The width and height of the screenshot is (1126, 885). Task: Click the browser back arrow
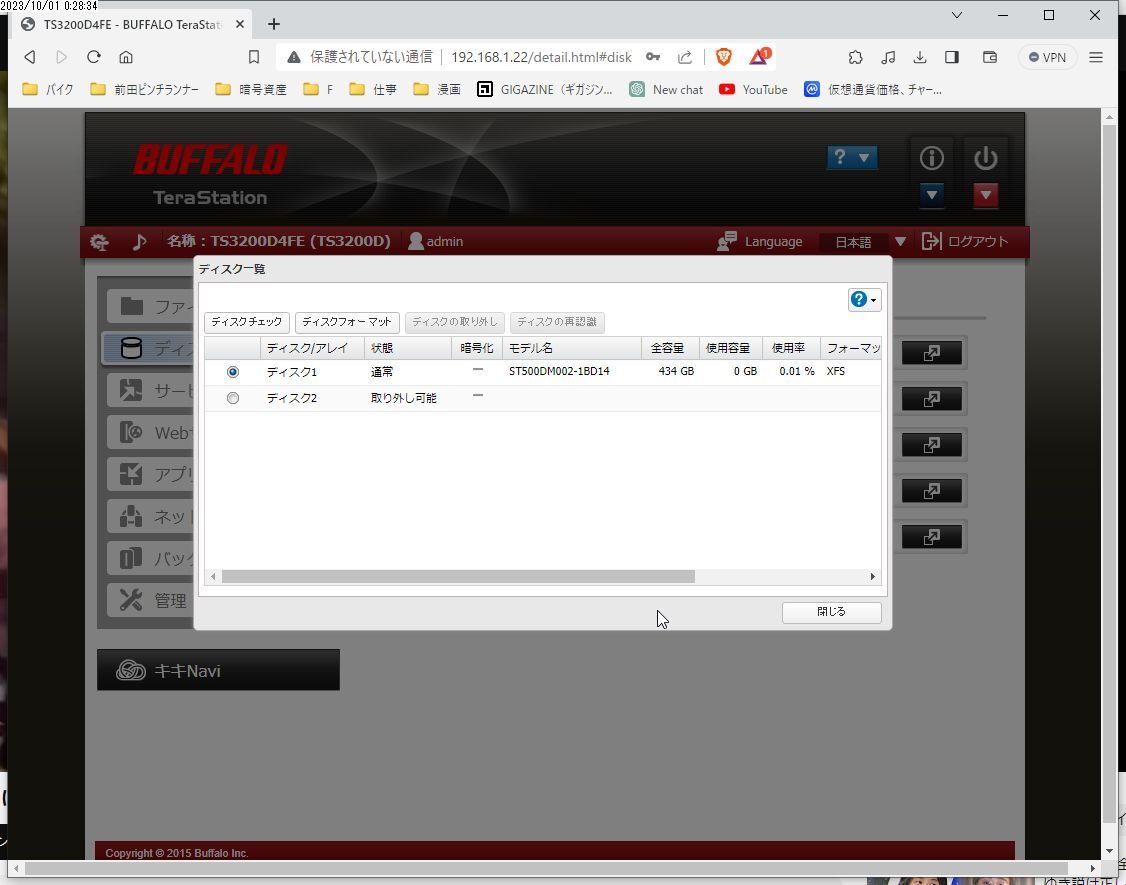pos(29,57)
